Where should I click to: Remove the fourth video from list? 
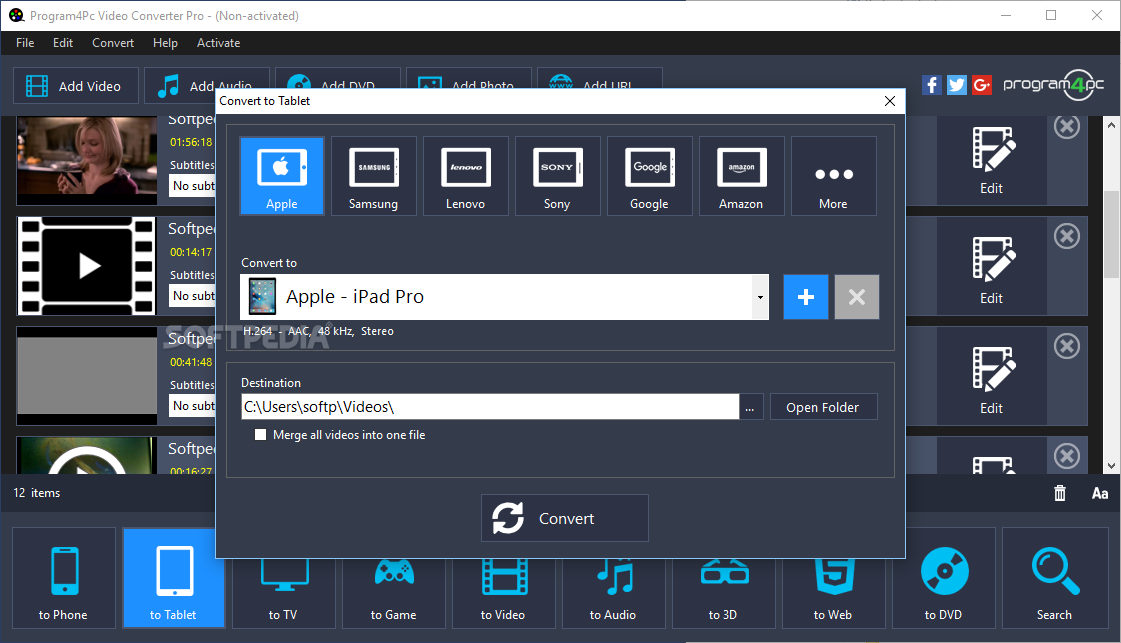click(1067, 456)
